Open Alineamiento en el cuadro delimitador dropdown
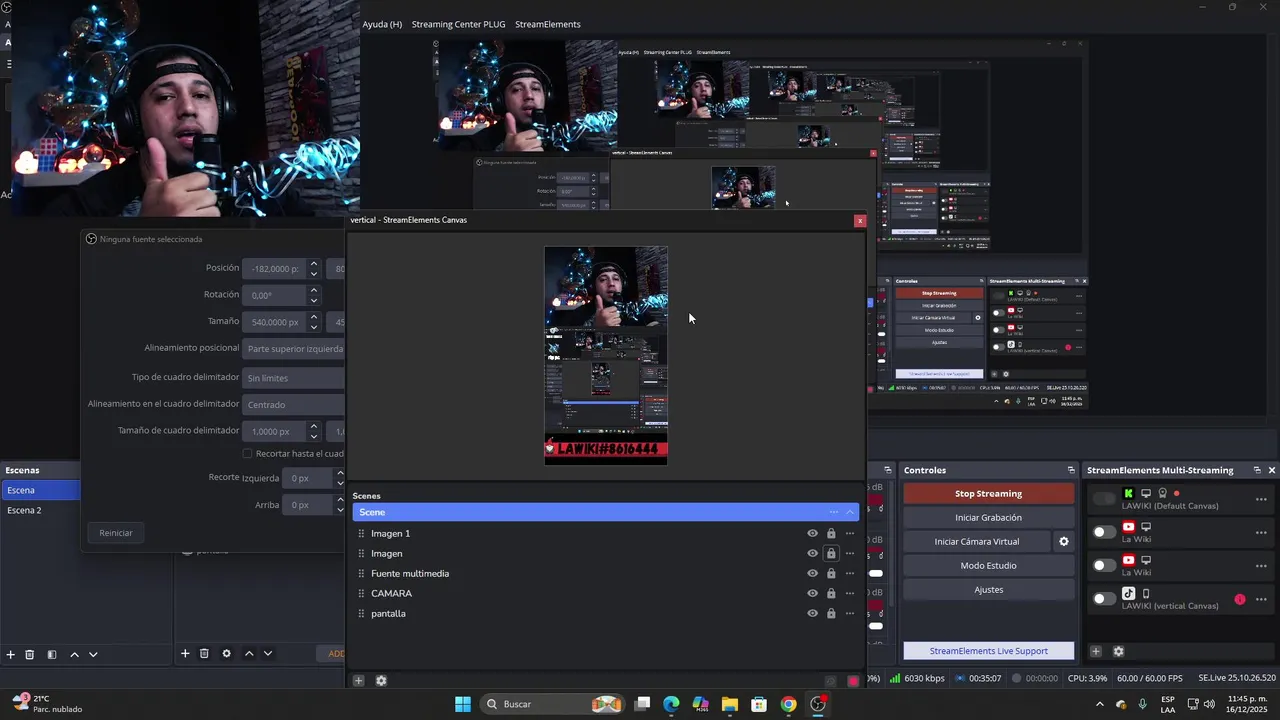The width and height of the screenshot is (1280, 720). (294, 404)
